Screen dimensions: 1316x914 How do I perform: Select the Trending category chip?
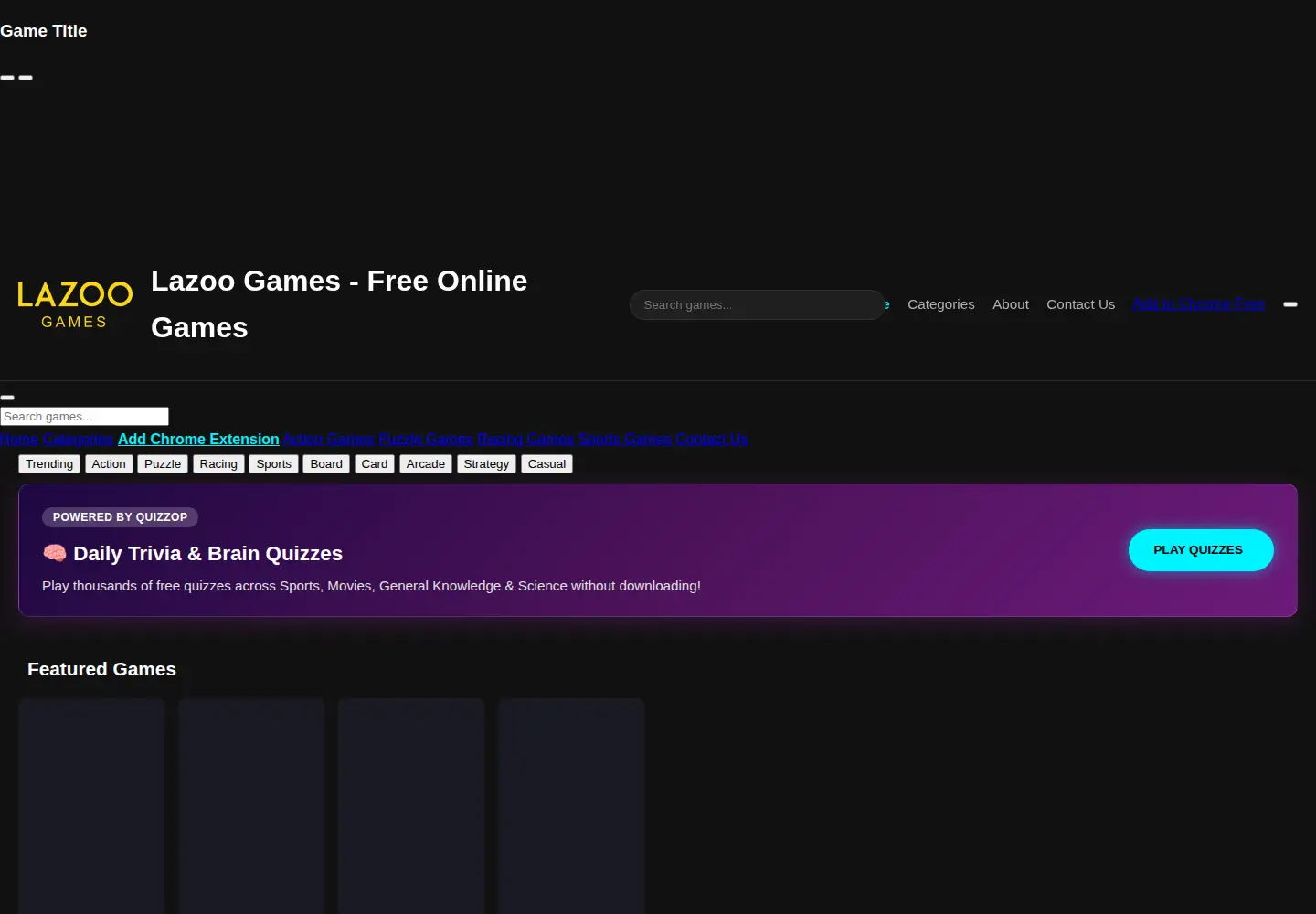(x=49, y=464)
